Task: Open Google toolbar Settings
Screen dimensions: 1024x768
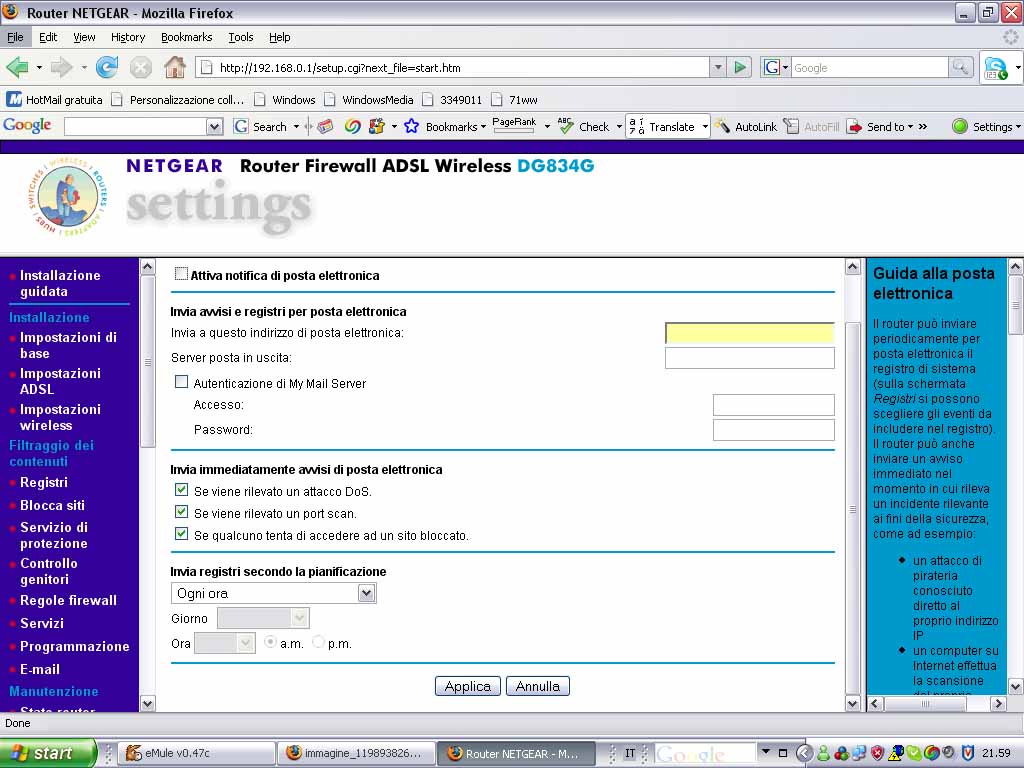Action: pos(984,127)
